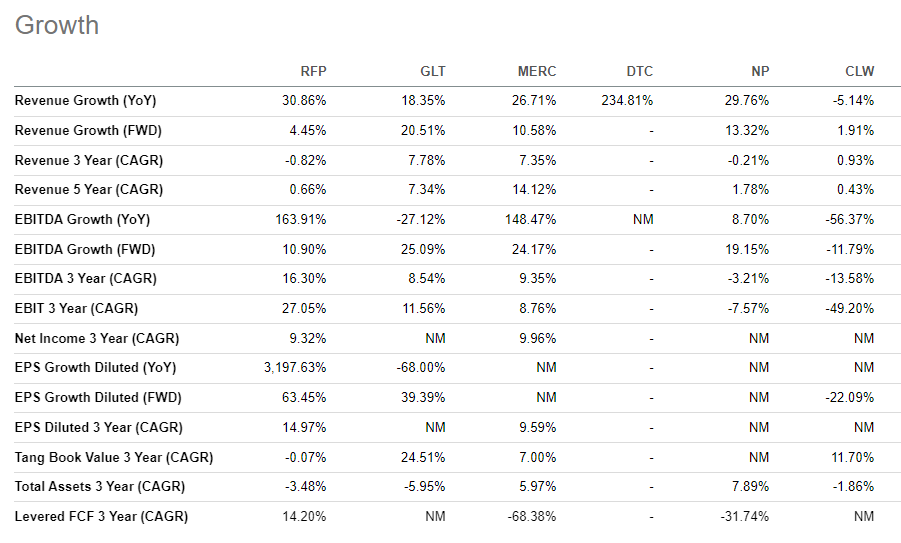Click the EBITDA Growth (YoY) row label

(x=82, y=219)
